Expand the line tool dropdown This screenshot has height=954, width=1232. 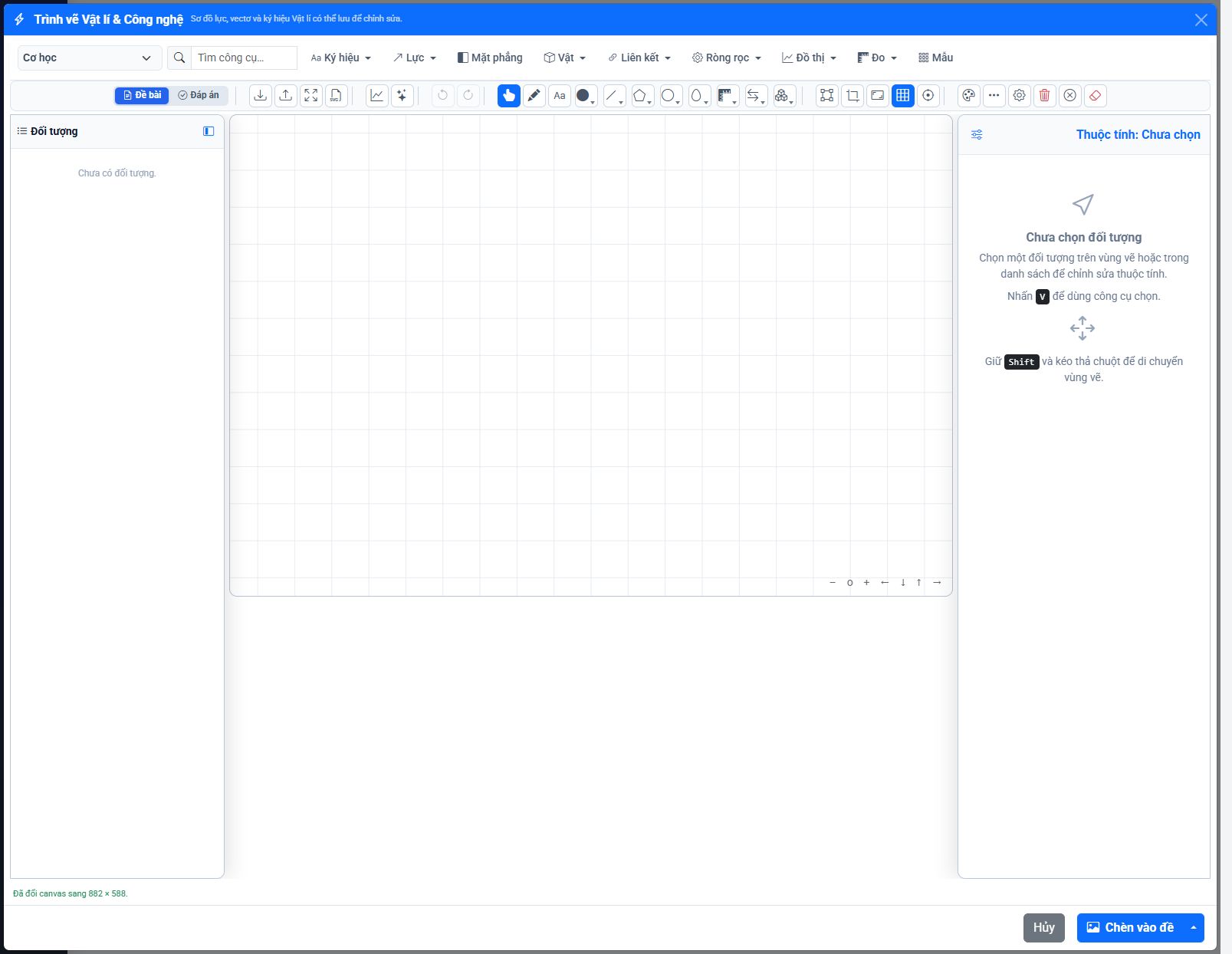(x=614, y=96)
